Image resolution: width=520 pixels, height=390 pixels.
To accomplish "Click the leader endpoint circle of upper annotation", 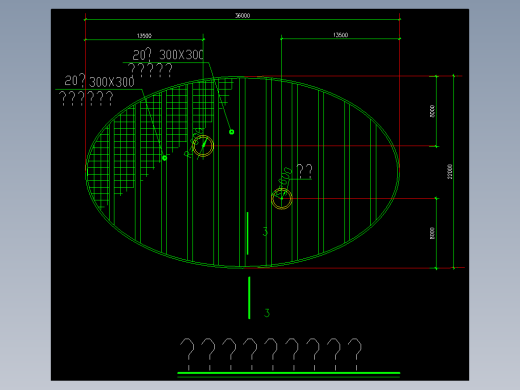I will click(x=232, y=132).
